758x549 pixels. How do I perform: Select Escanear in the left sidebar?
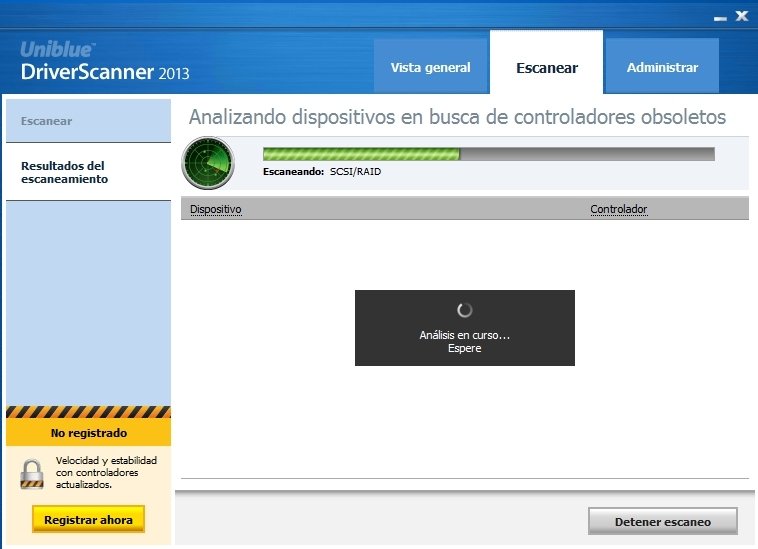[x=88, y=121]
